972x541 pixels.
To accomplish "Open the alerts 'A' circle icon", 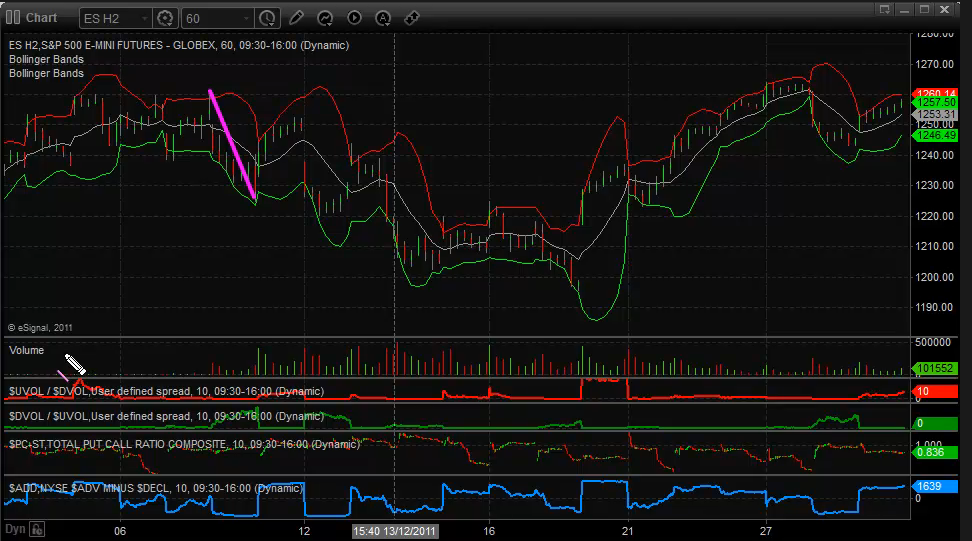I will coord(384,18).
